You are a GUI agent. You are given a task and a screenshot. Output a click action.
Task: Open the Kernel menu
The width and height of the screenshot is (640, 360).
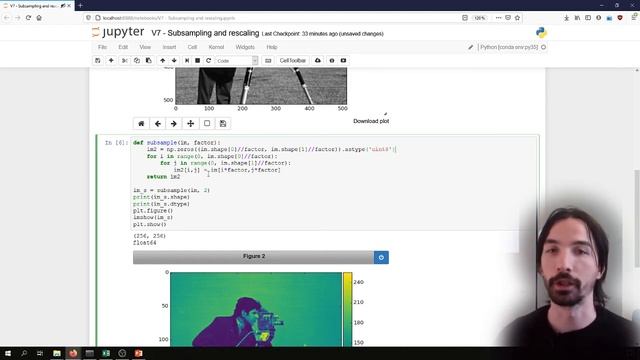tap(216, 47)
